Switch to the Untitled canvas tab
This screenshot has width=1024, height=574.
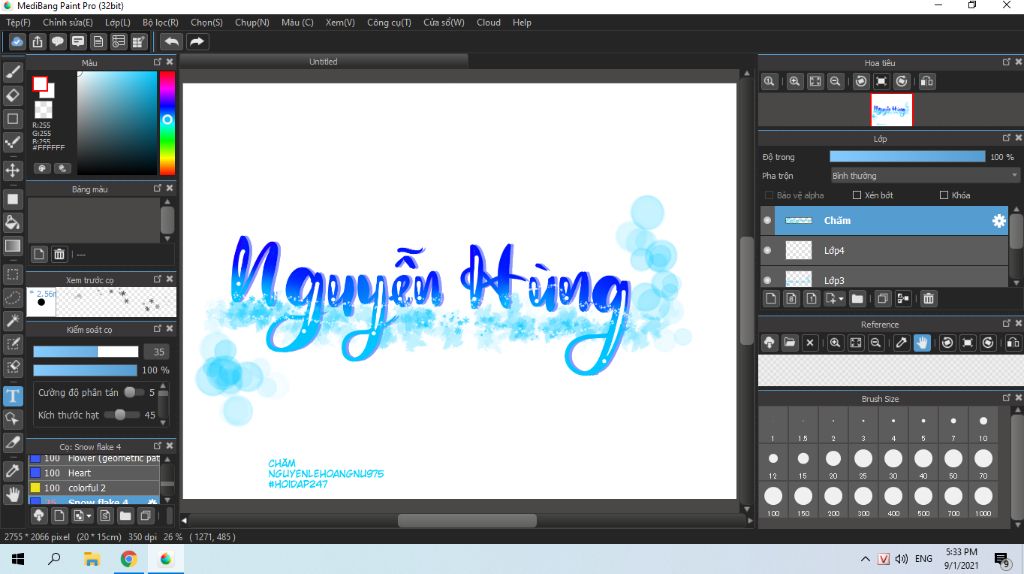(x=323, y=61)
